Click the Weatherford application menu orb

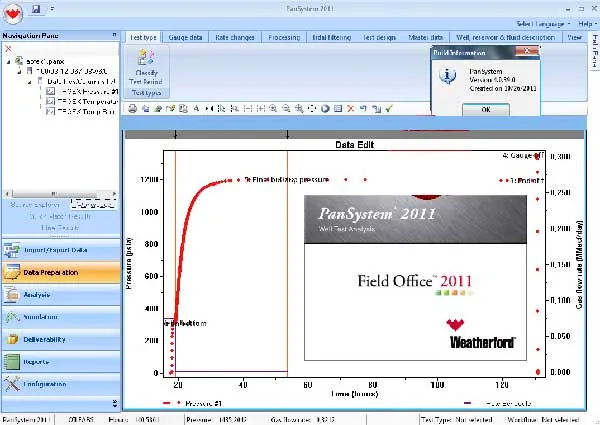13,14
